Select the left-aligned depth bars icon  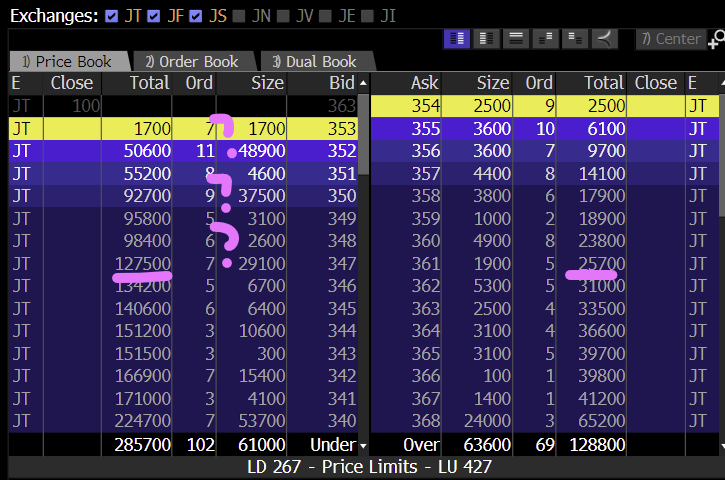tap(545, 39)
